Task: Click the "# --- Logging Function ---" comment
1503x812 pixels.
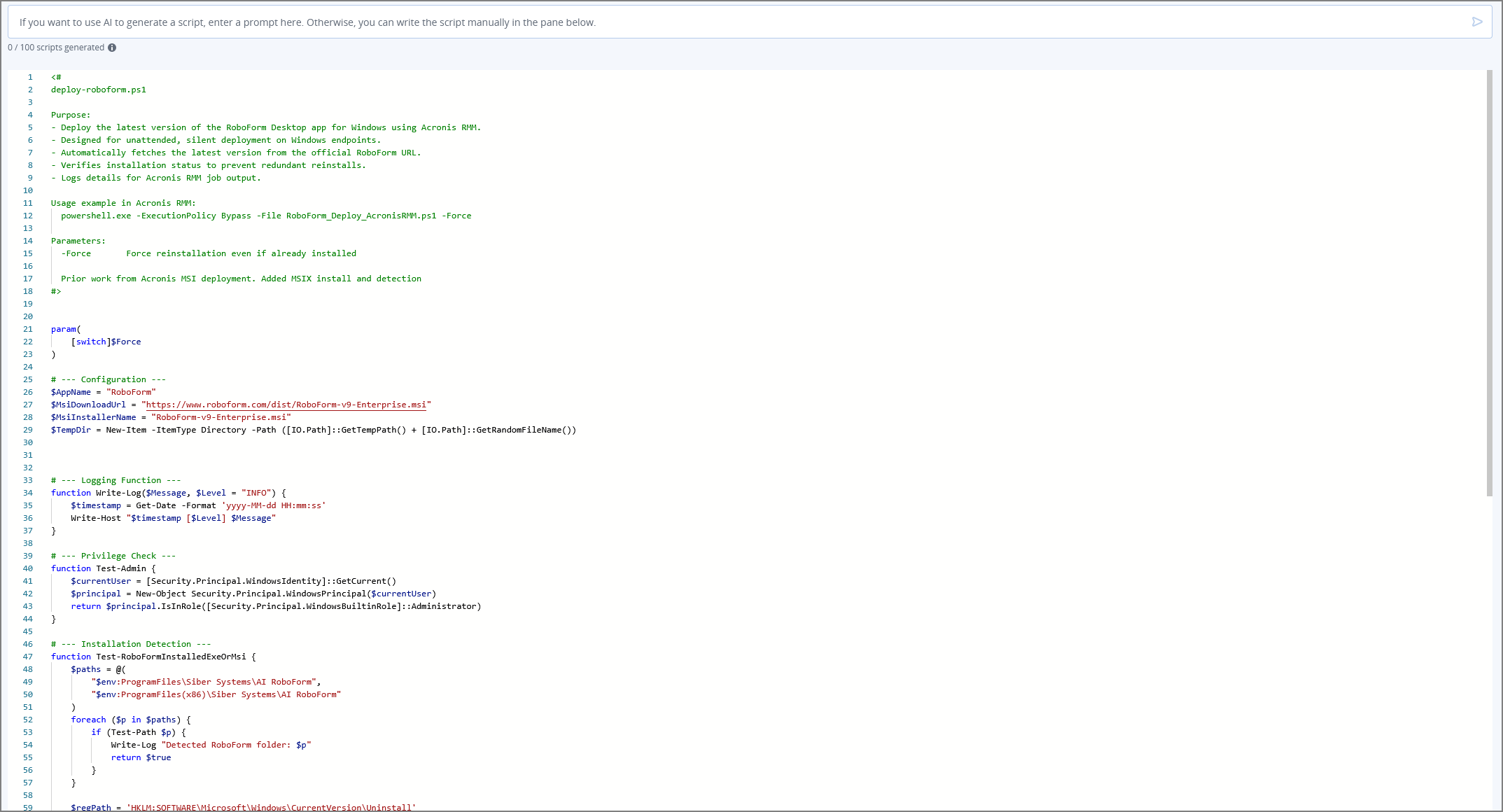Action: click(116, 480)
